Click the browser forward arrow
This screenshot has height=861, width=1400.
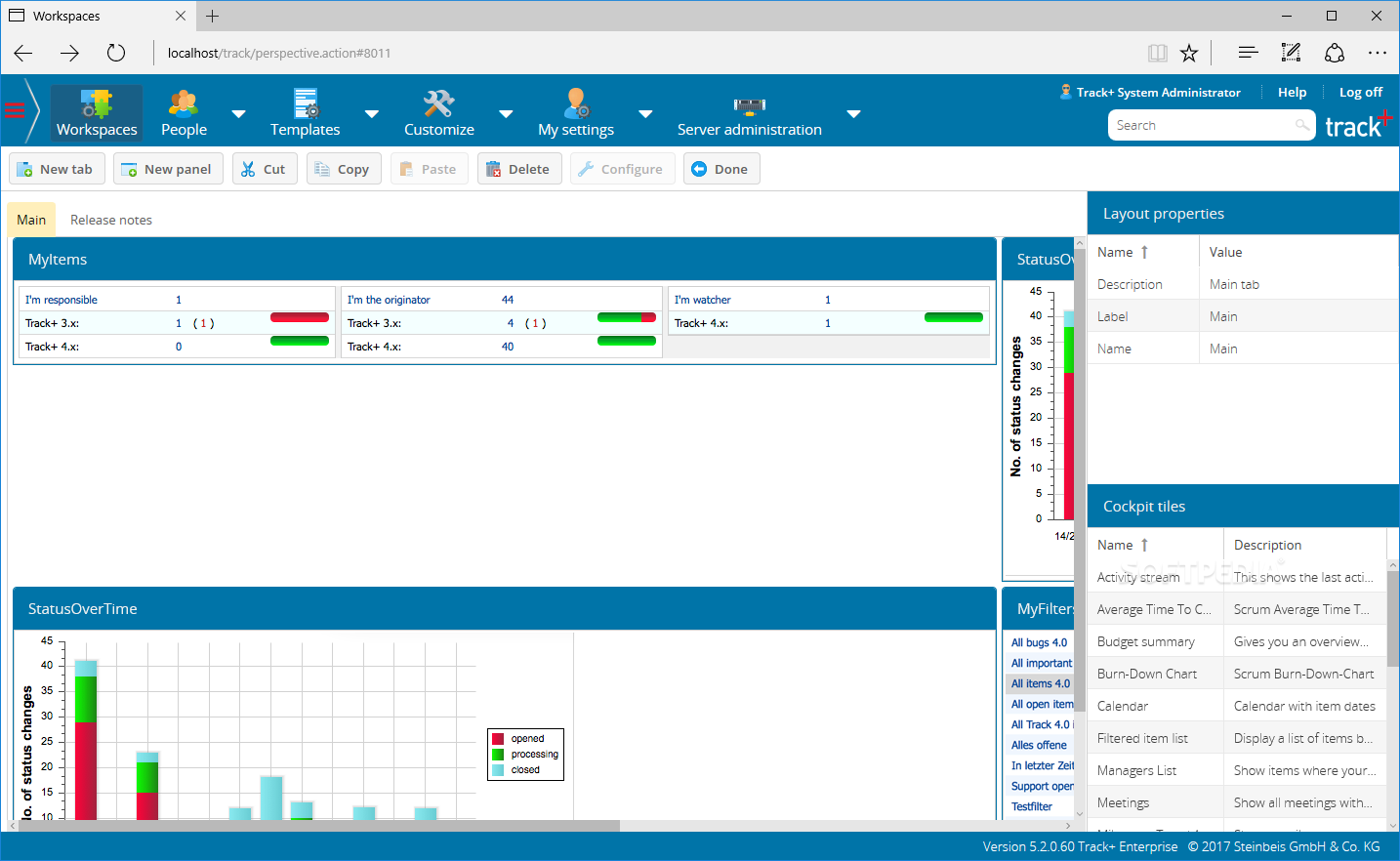69,53
